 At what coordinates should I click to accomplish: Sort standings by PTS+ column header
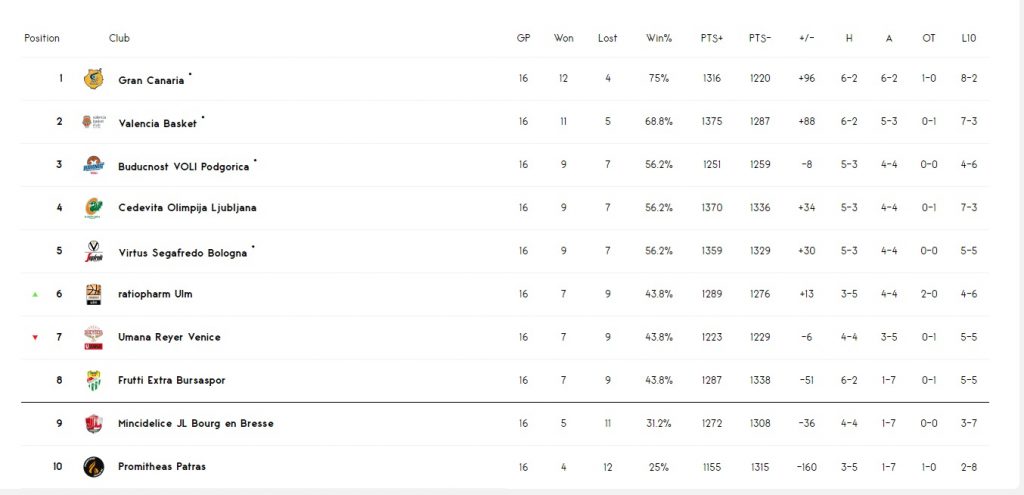click(x=712, y=39)
